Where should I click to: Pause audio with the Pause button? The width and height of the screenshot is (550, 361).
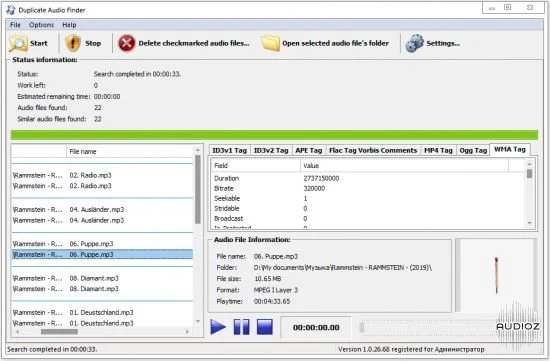click(x=241, y=327)
